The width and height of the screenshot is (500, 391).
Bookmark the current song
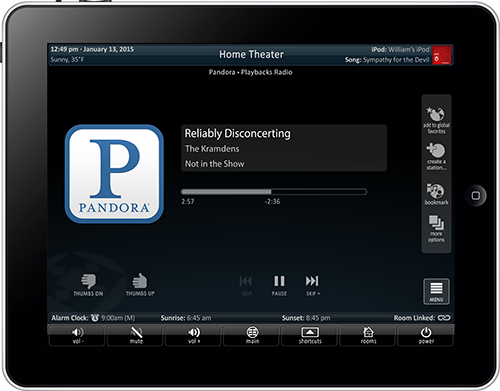tap(435, 191)
